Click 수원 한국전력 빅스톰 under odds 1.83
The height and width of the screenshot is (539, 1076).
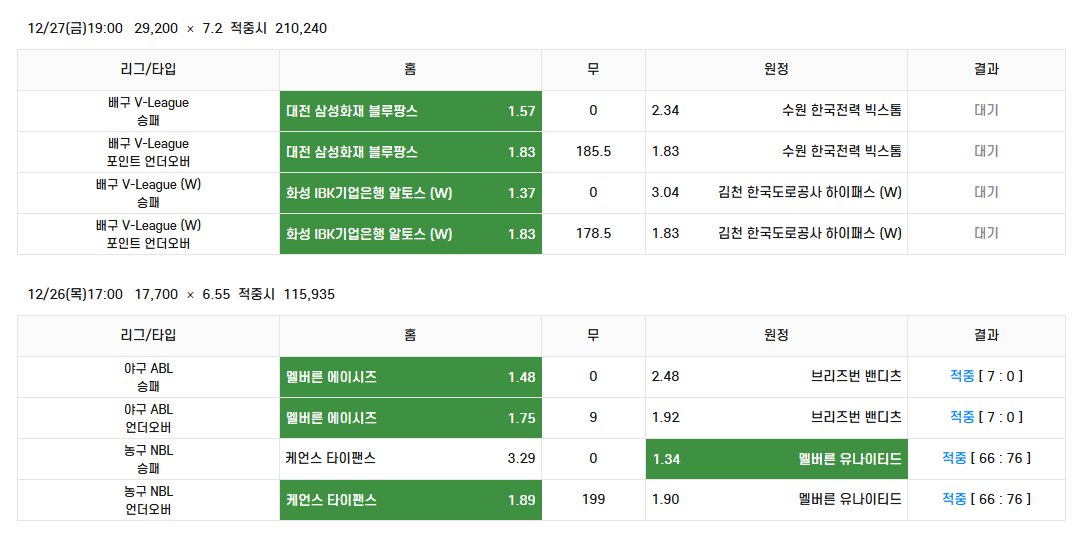[x=776, y=152]
